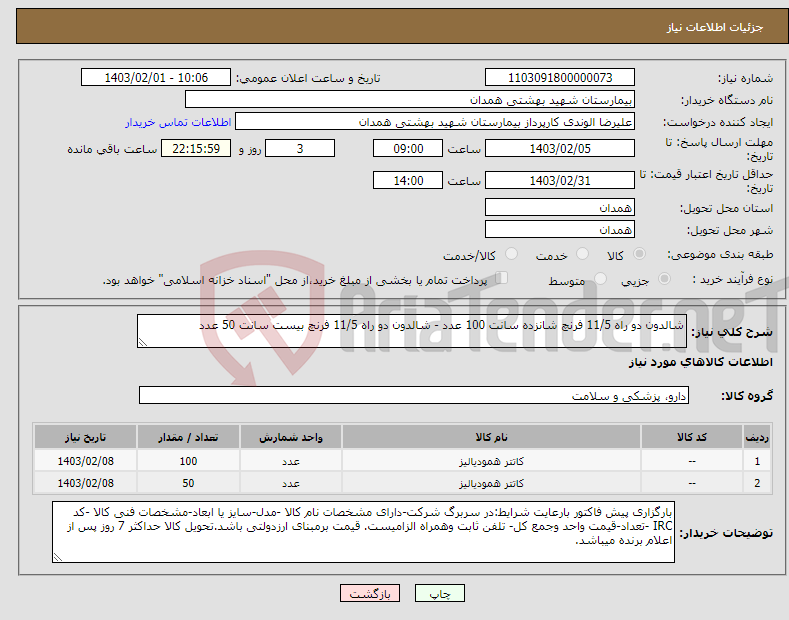
Task: Select the جزیی purchase type radio
Action: pyautogui.click(x=664, y=279)
